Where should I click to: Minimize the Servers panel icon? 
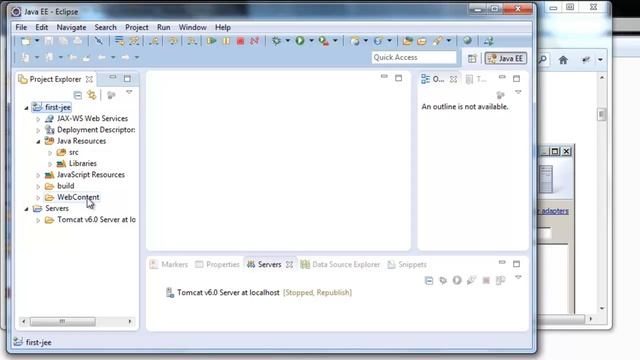point(502,262)
